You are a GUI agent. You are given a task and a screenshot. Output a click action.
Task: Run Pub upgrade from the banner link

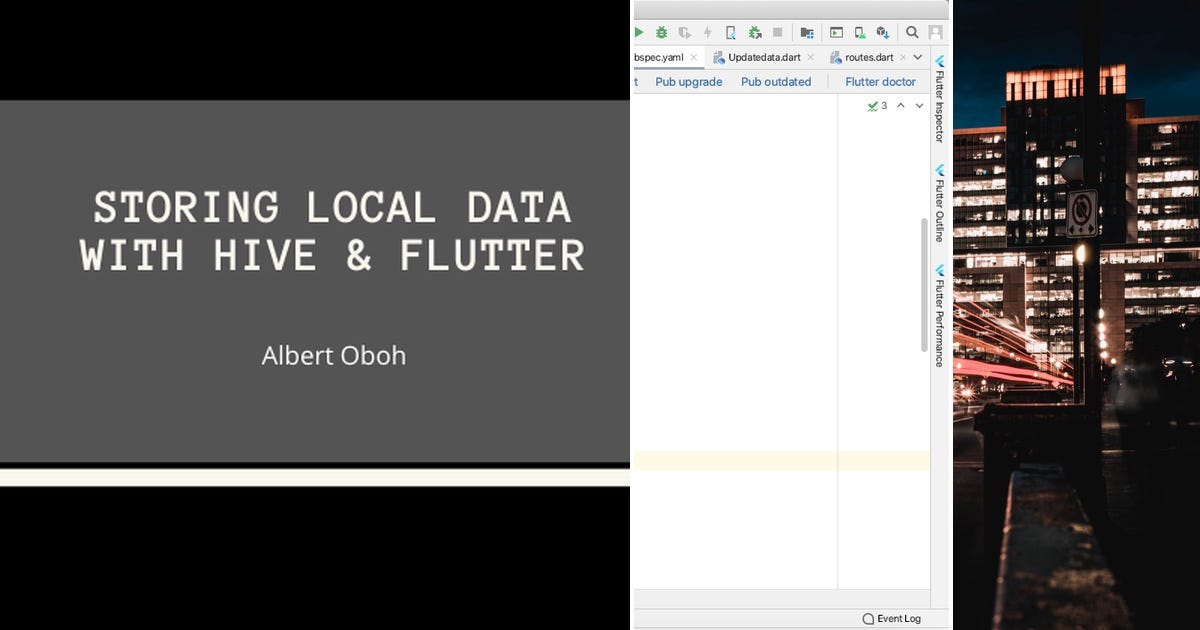[688, 81]
